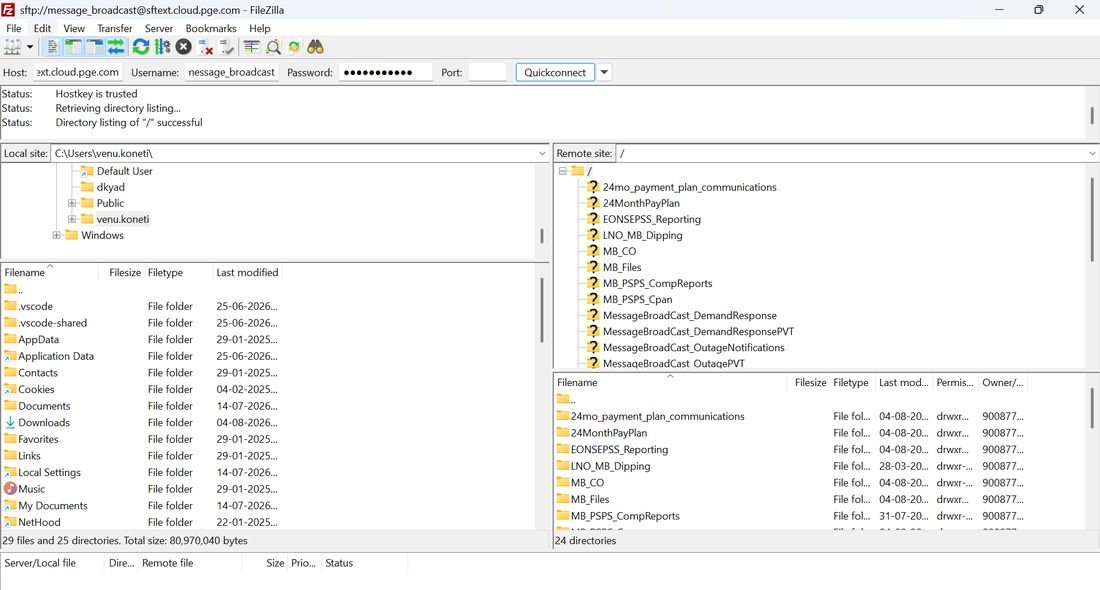Open the View menu
Image resolution: width=1100 pixels, height=590 pixels.
(74, 28)
